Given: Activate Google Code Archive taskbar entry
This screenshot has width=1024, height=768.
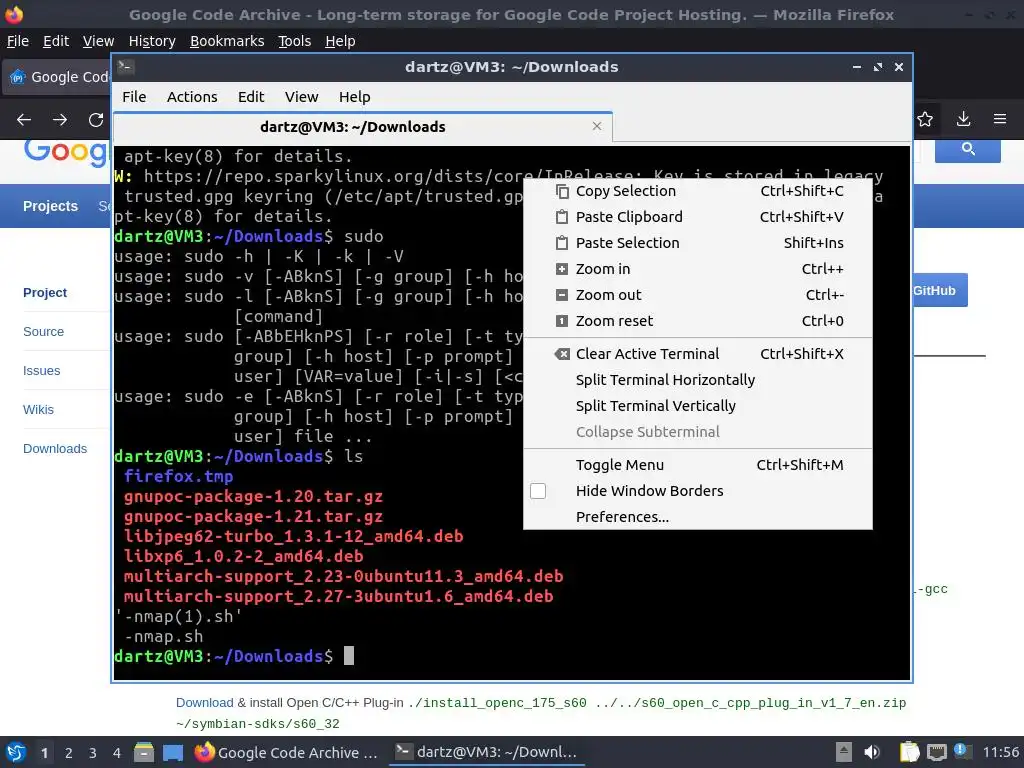Looking at the screenshot, I should coord(287,752).
